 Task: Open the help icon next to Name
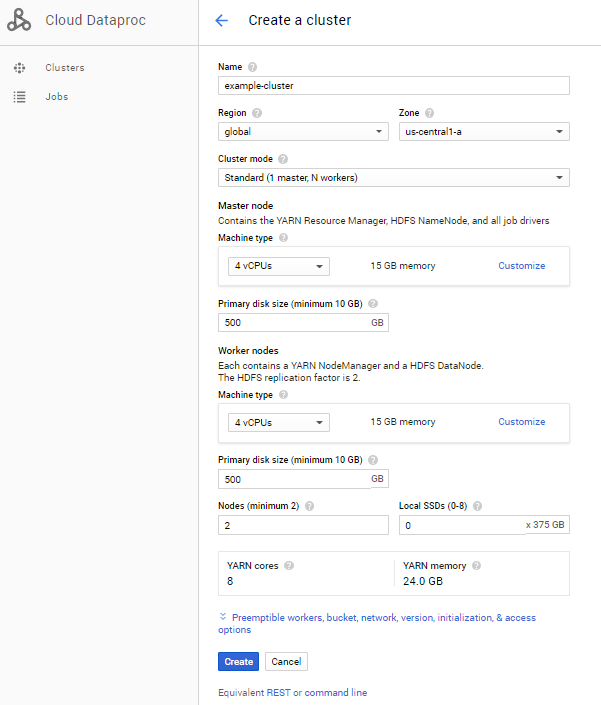[x=253, y=67]
